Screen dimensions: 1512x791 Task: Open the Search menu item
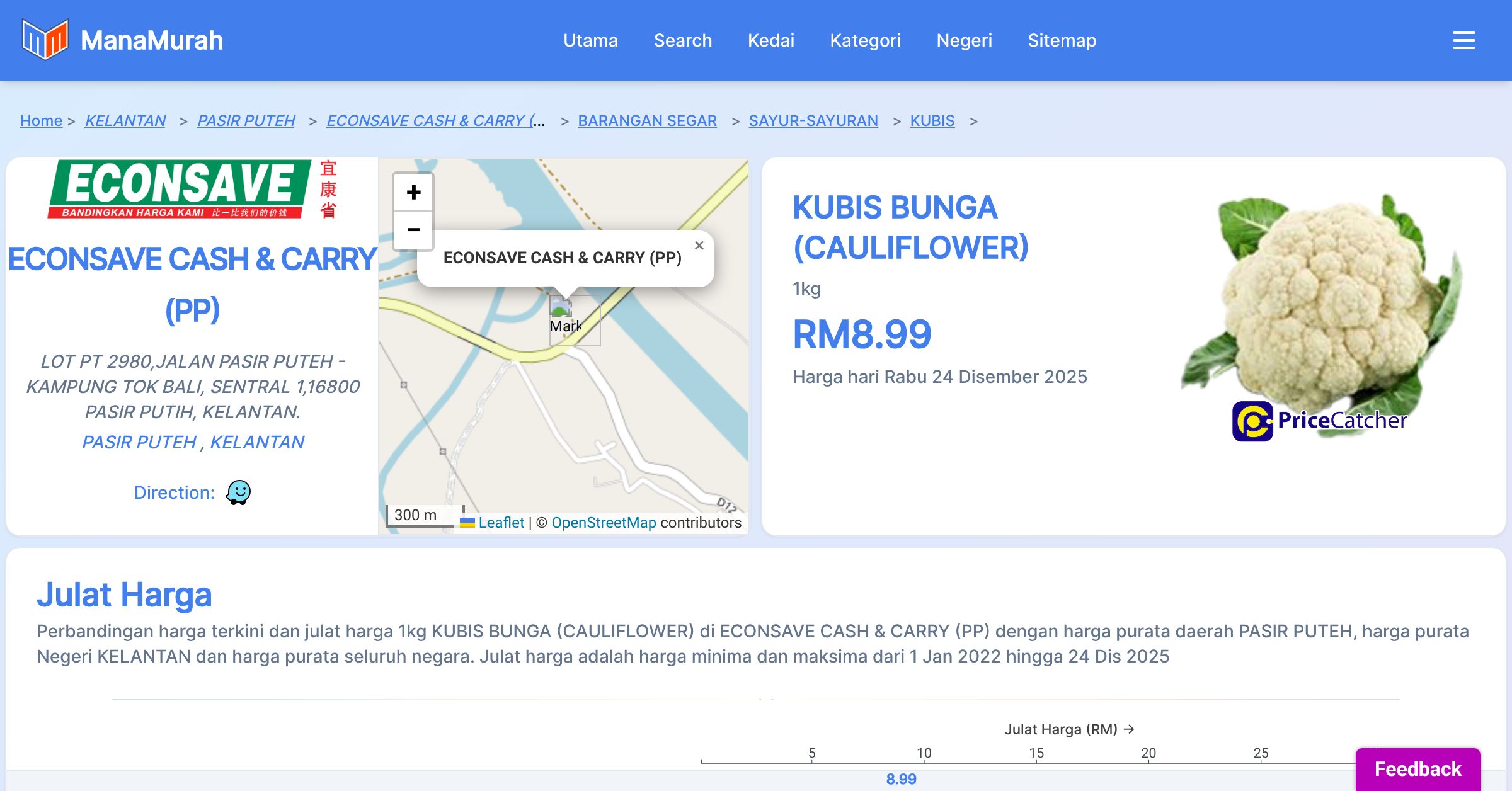[x=682, y=40]
